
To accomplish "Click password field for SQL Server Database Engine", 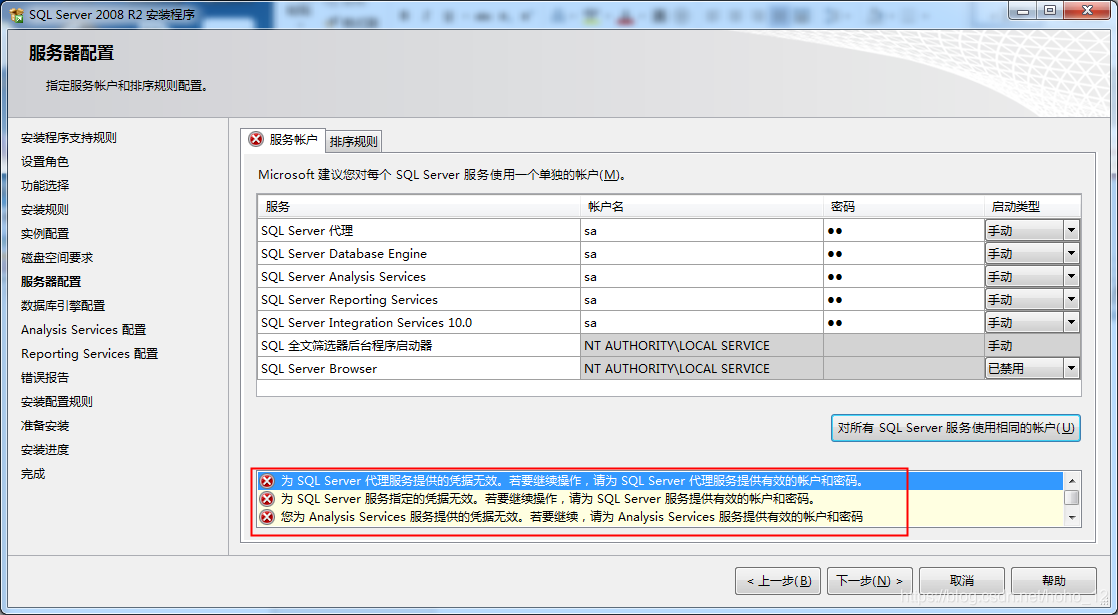I will pyautogui.click(x=904, y=253).
